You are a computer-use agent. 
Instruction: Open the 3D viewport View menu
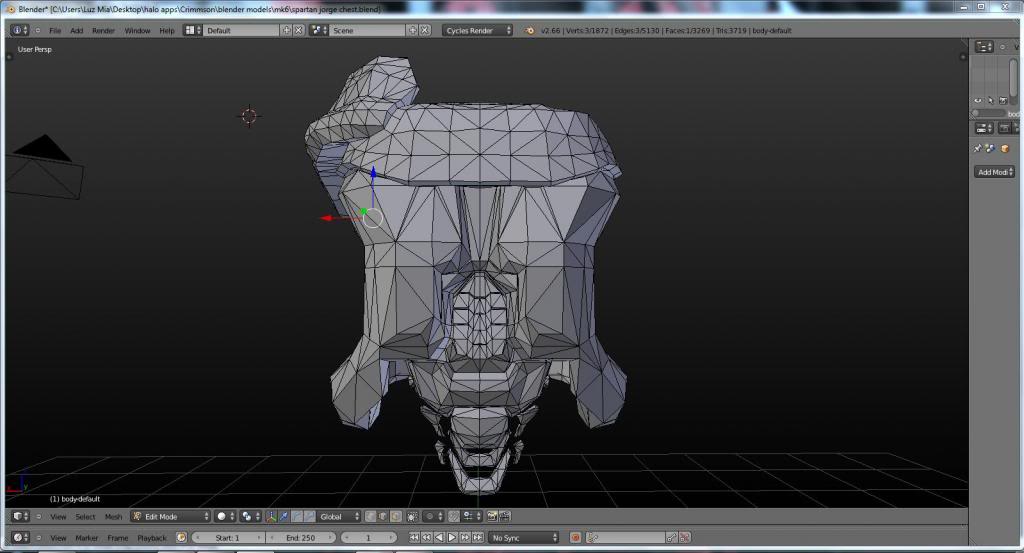pos(58,516)
